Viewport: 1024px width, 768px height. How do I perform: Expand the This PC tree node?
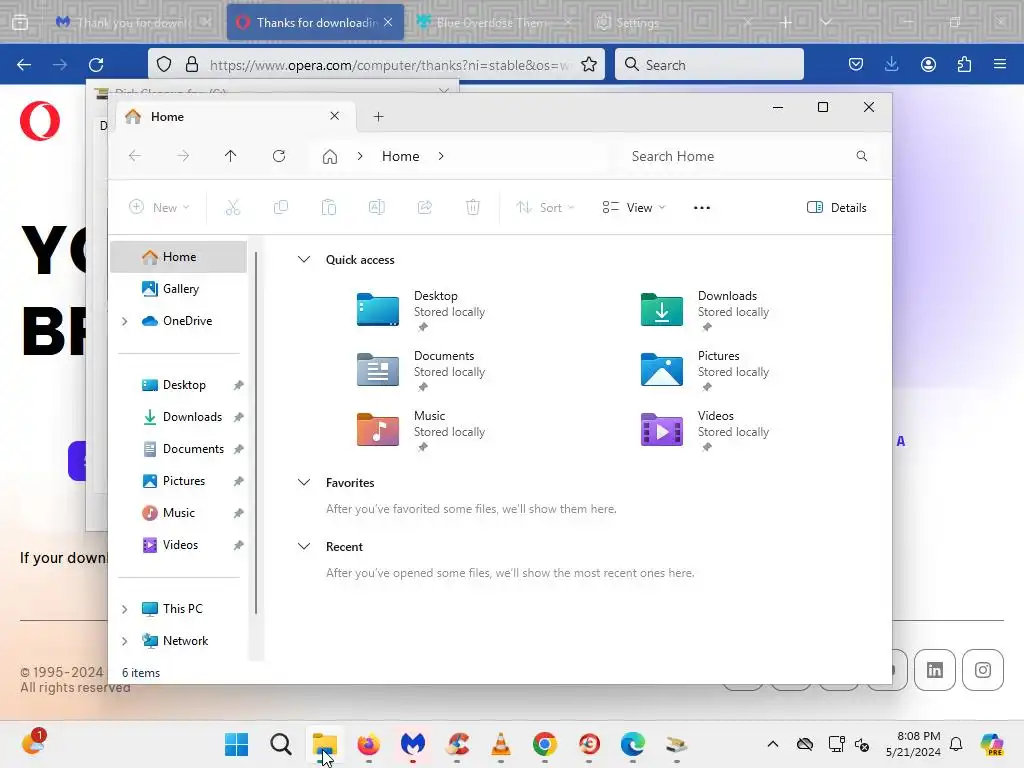[x=125, y=609]
